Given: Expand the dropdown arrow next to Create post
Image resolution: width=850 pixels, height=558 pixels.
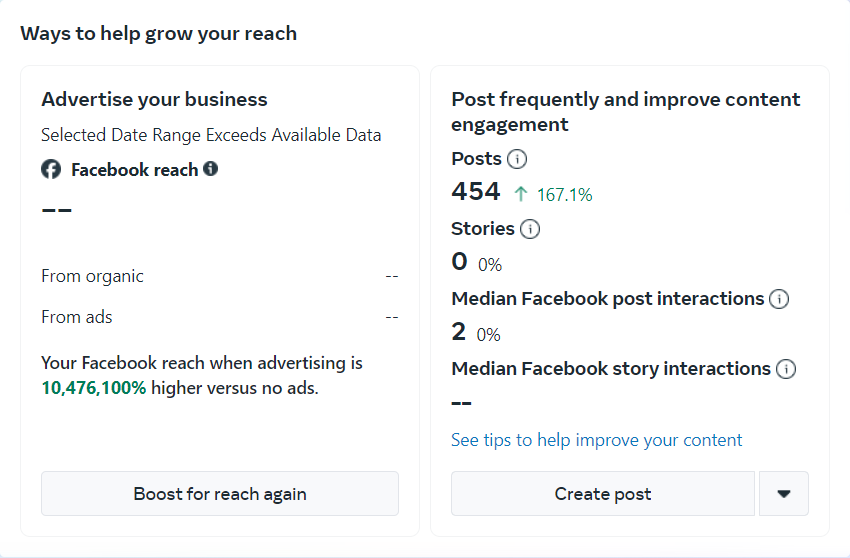Looking at the screenshot, I should [x=784, y=494].
